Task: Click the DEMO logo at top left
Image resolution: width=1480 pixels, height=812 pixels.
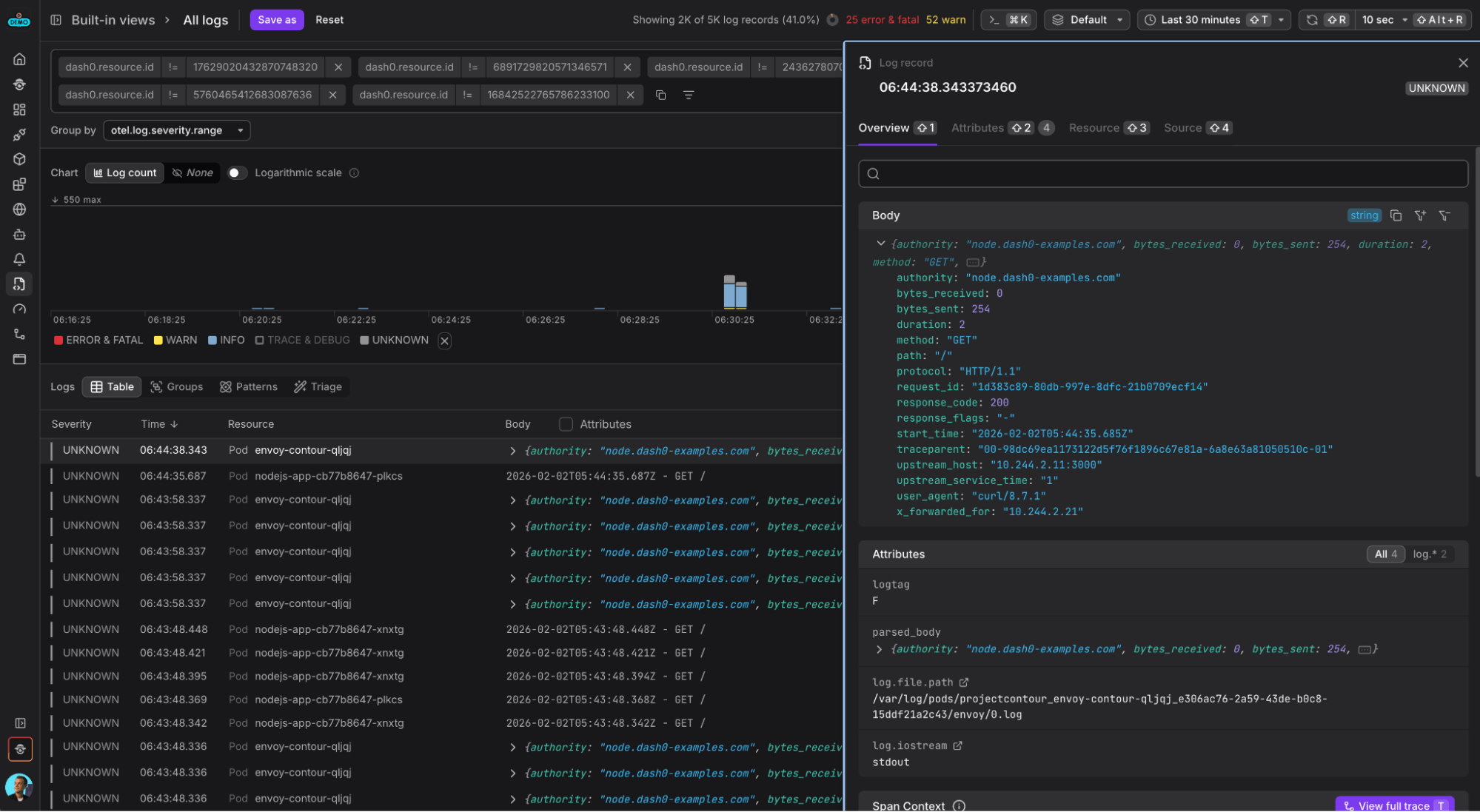Action: (19, 20)
